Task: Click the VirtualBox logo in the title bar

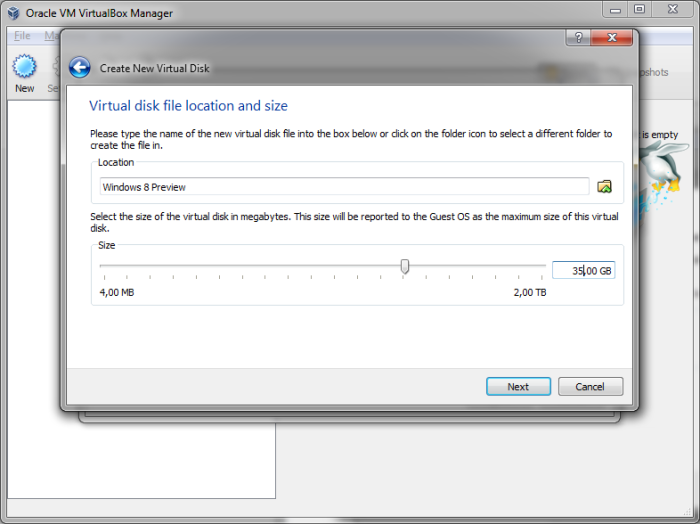Action: pyautogui.click(x=13, y=13)
